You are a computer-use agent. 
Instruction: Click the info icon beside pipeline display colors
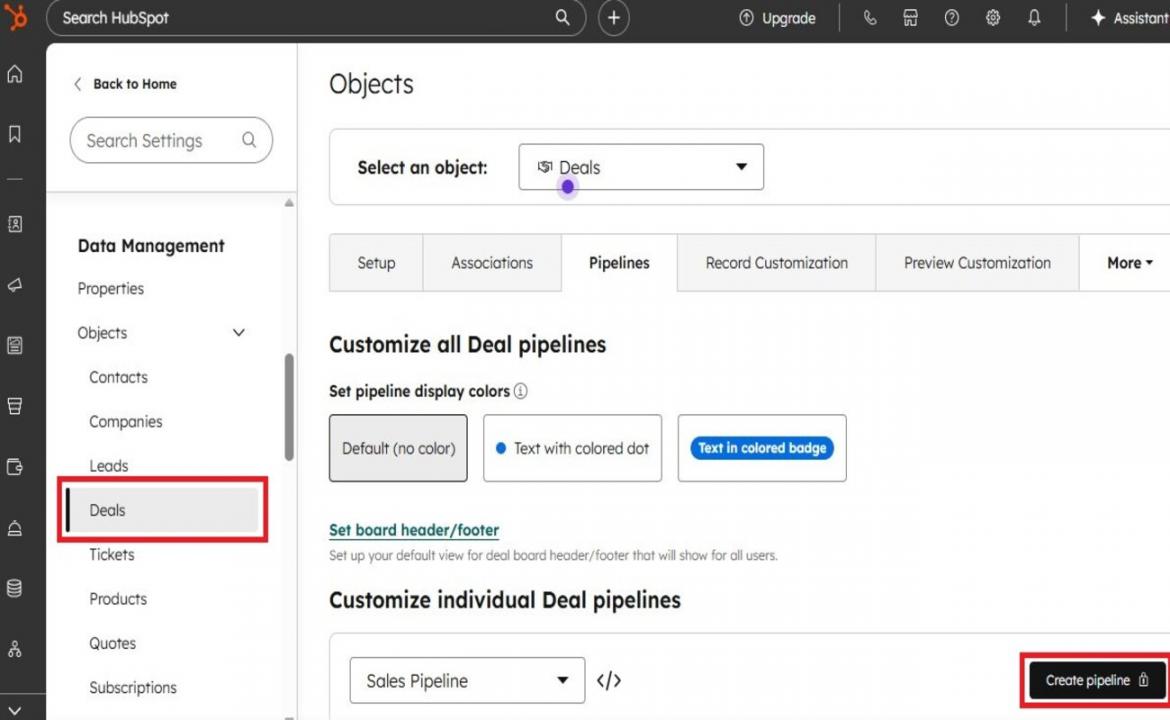coord(521,391)
